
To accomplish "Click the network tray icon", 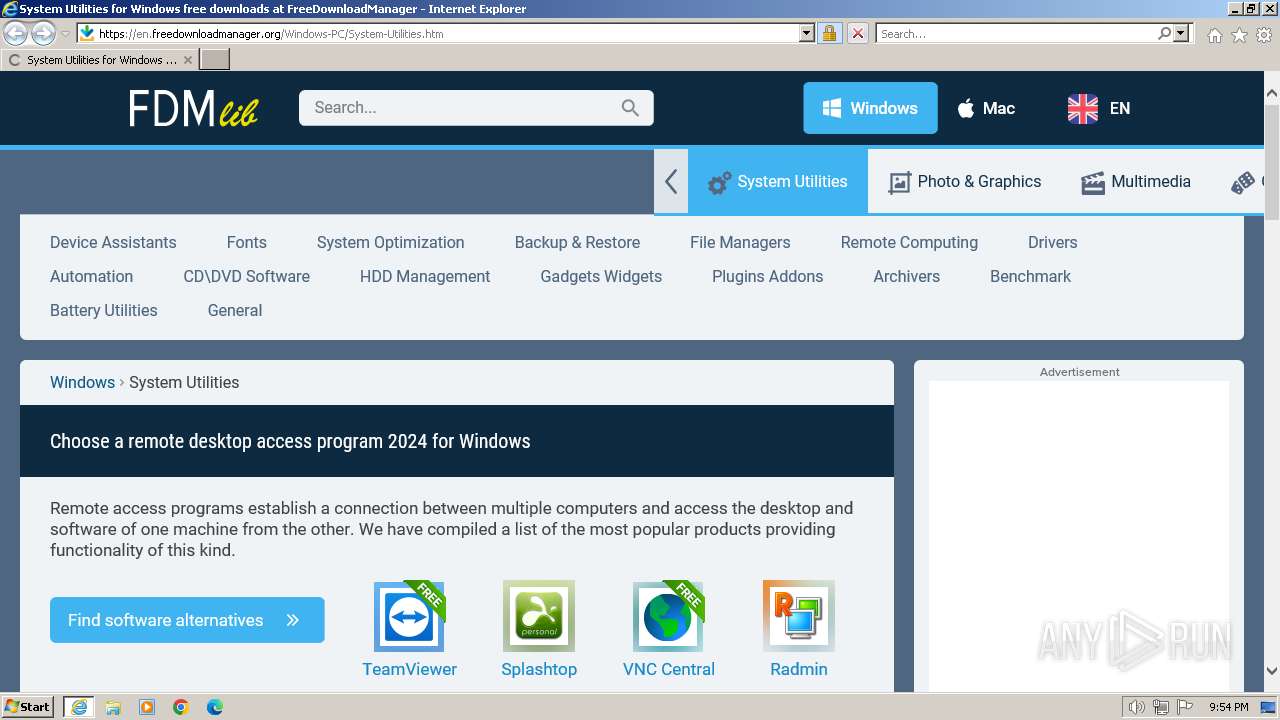I will 1161,707.
